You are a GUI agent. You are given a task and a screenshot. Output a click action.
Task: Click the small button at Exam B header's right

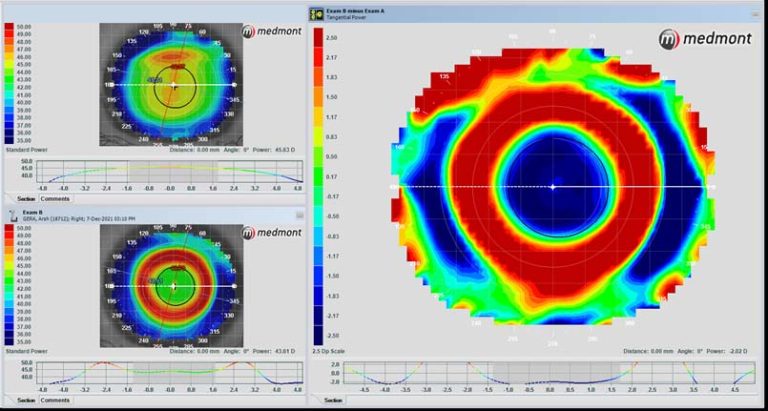pyautogui.click(x=301, y=214)
